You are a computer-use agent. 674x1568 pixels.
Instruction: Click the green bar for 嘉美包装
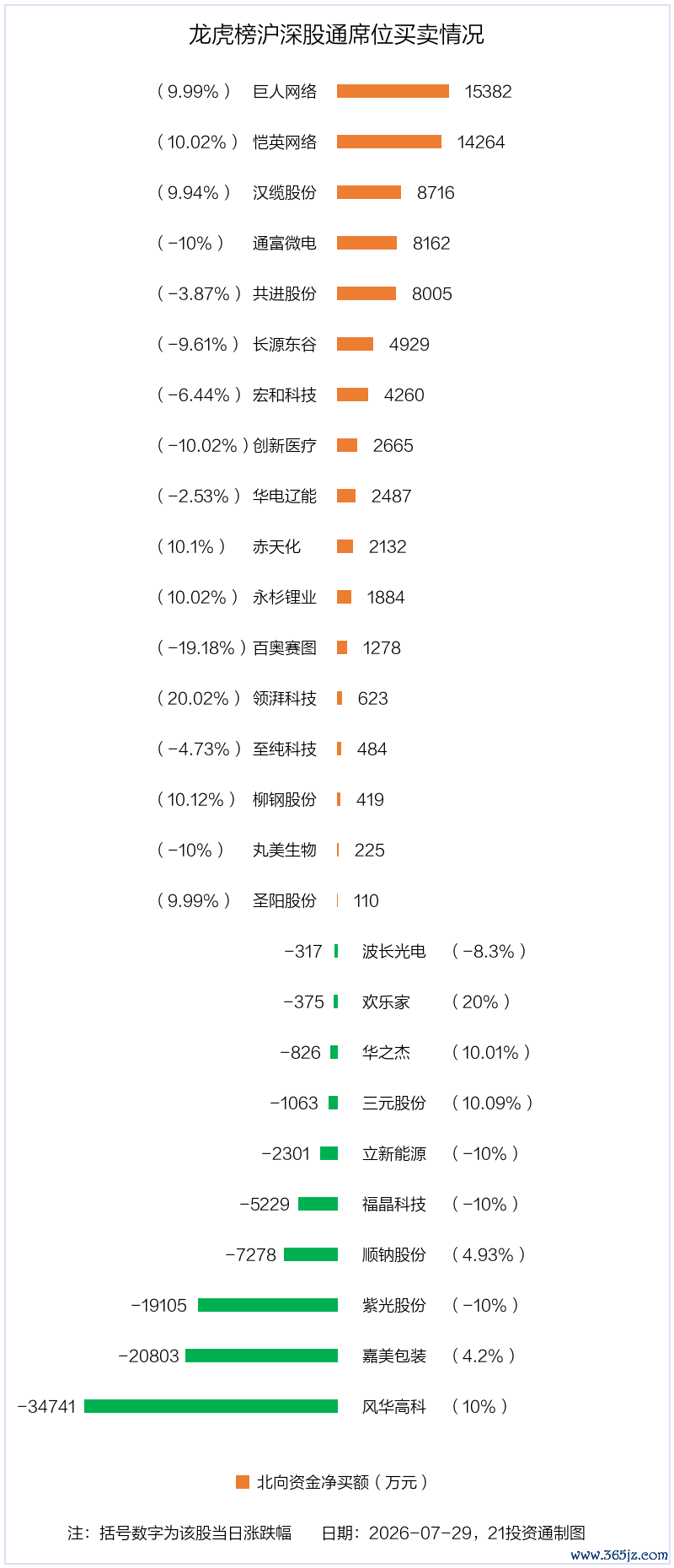pos(261,1356)
